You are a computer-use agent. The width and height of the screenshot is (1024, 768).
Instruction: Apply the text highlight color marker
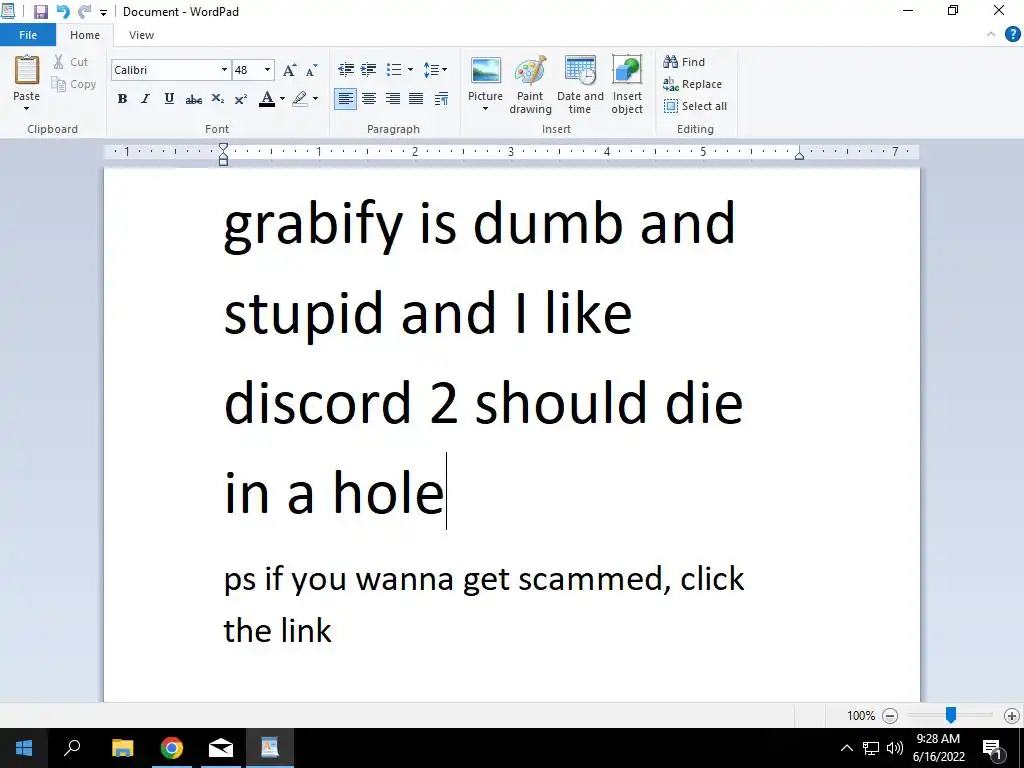point(300,99)
